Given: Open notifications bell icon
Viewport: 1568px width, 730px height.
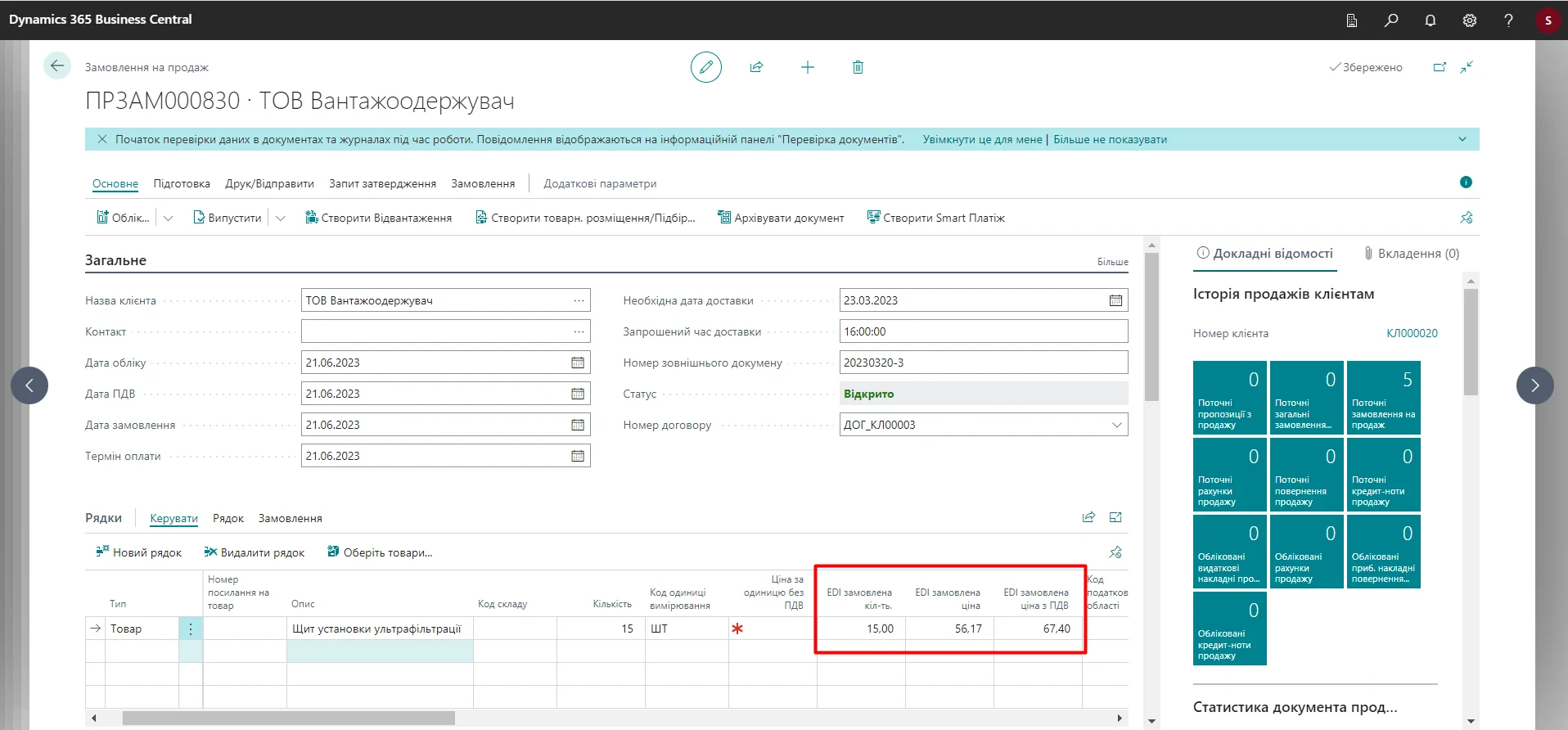Looking at the screenshot, I should coord(1430,20).
